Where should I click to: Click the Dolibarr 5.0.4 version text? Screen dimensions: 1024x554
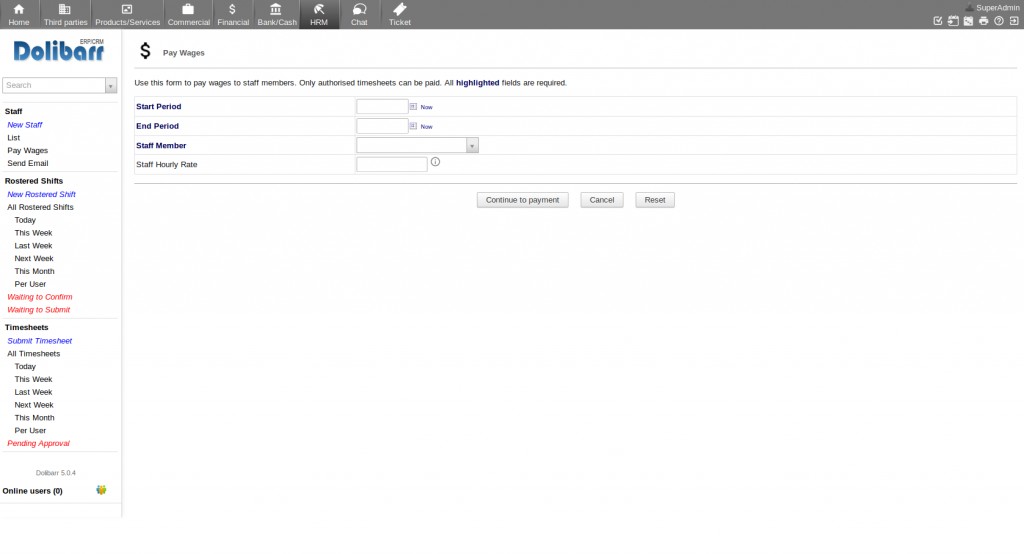56,472
